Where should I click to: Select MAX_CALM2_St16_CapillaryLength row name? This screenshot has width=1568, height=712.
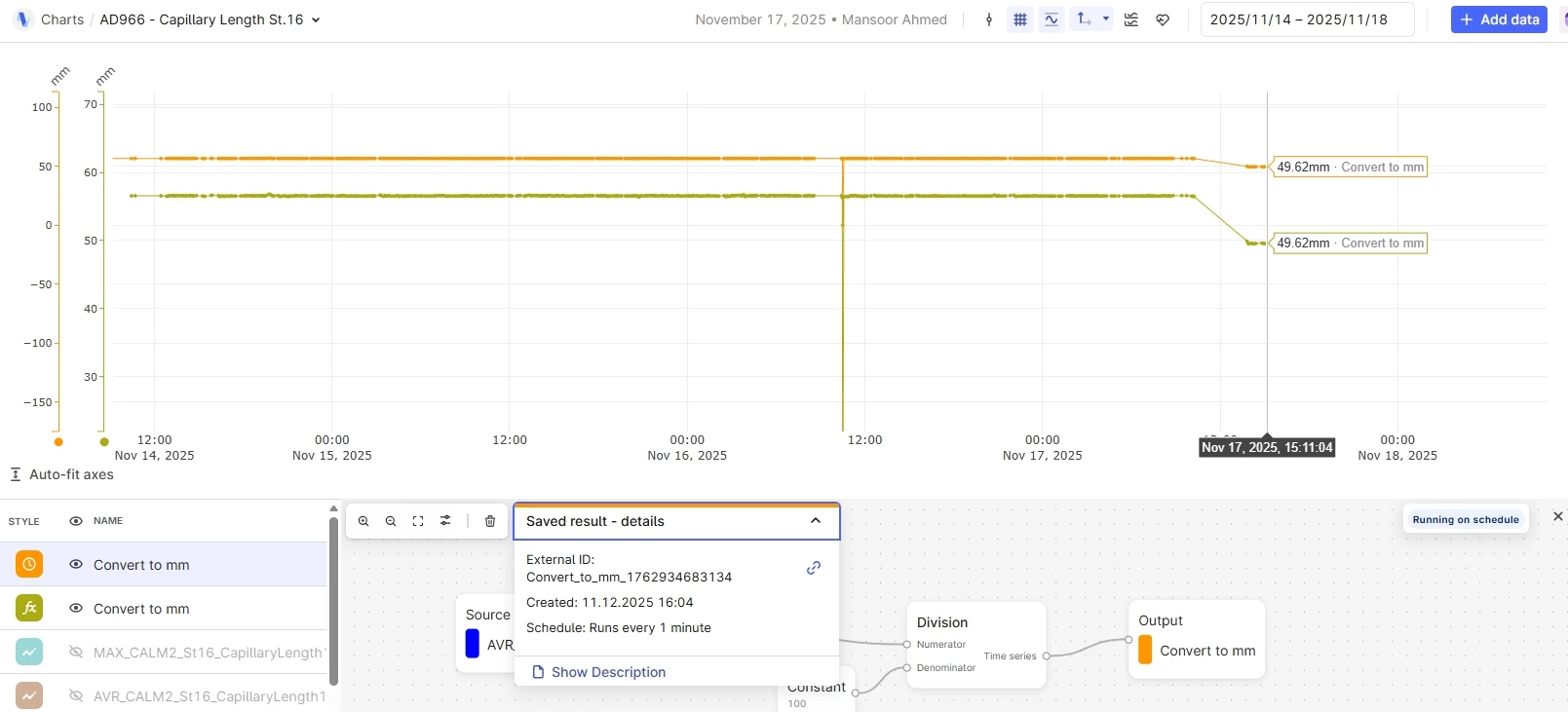tap(210, 653)
